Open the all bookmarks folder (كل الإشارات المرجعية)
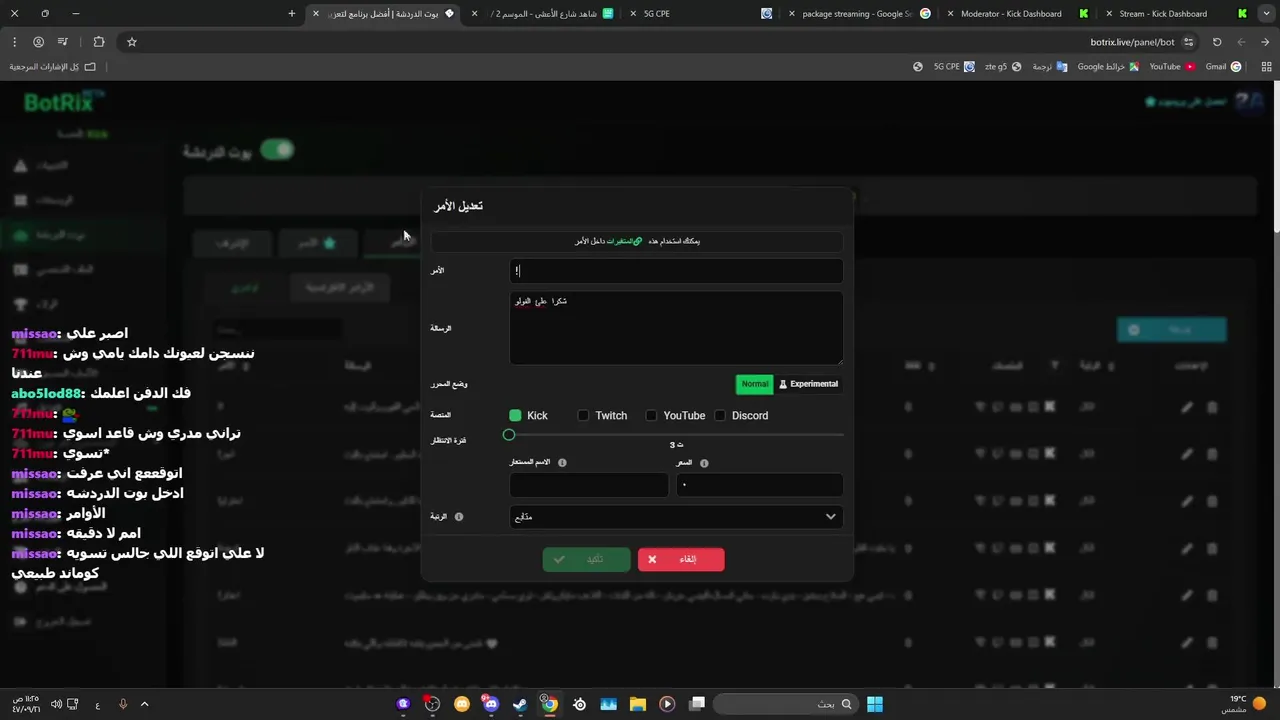 [x=52, y=67]
